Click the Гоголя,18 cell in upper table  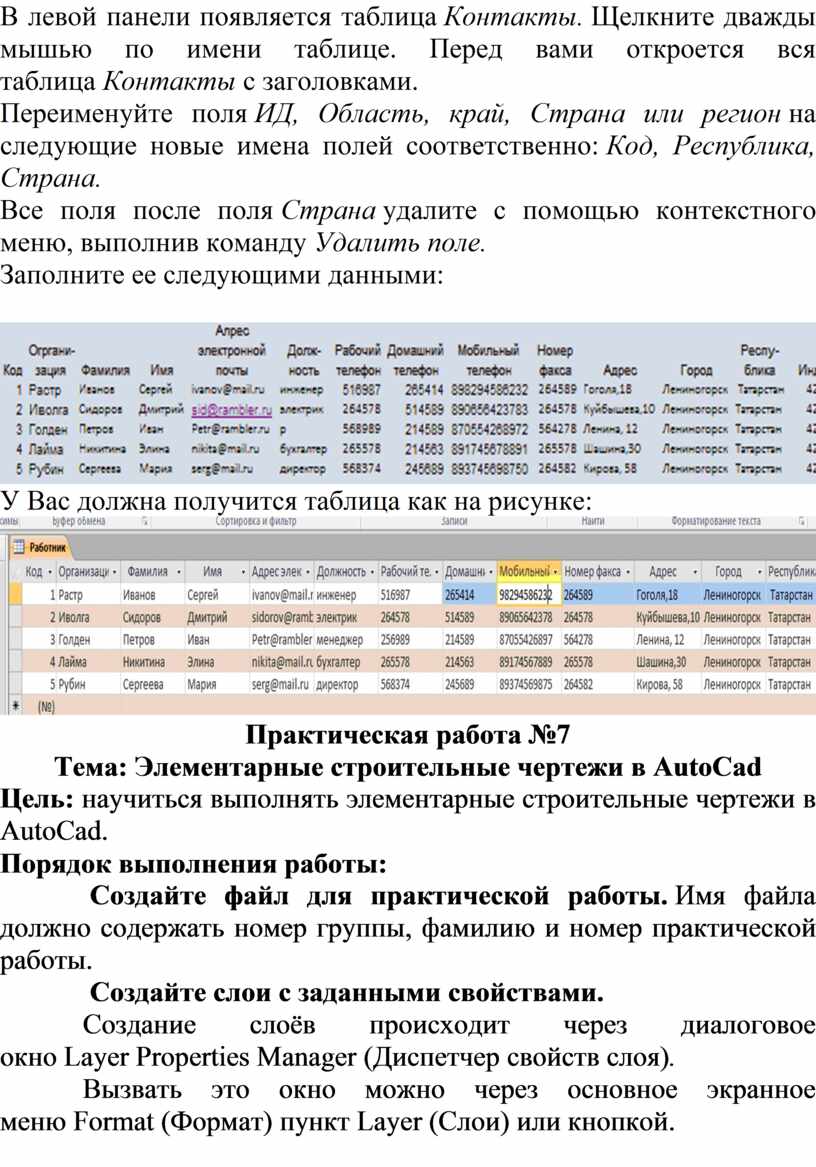click(608, 389)
